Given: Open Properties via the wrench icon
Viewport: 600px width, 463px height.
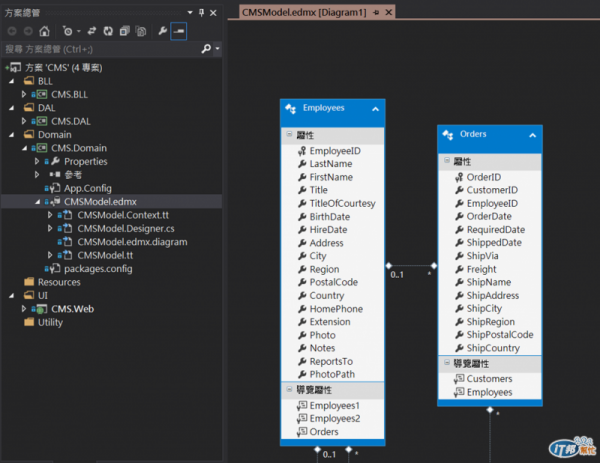Looking at the screenshot, I should click(163, 31).
